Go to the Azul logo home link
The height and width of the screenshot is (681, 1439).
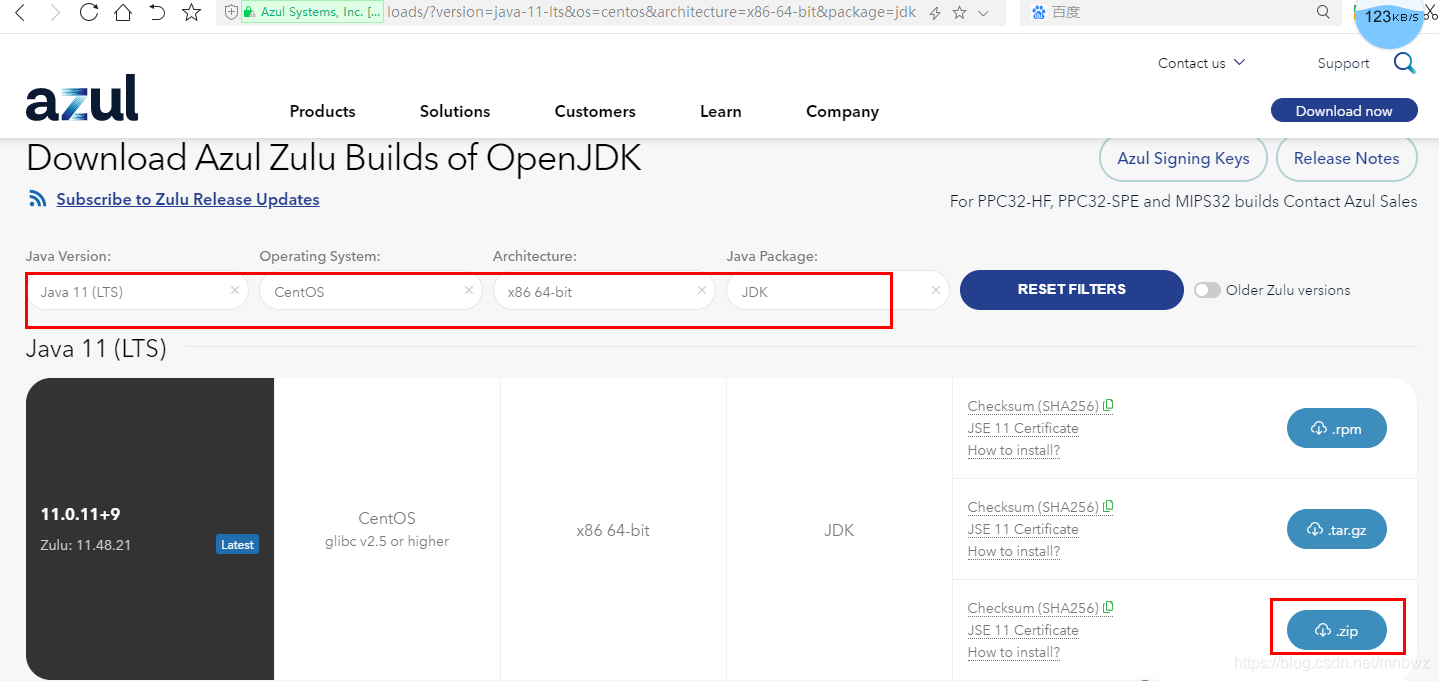click(x=82, y=98)
